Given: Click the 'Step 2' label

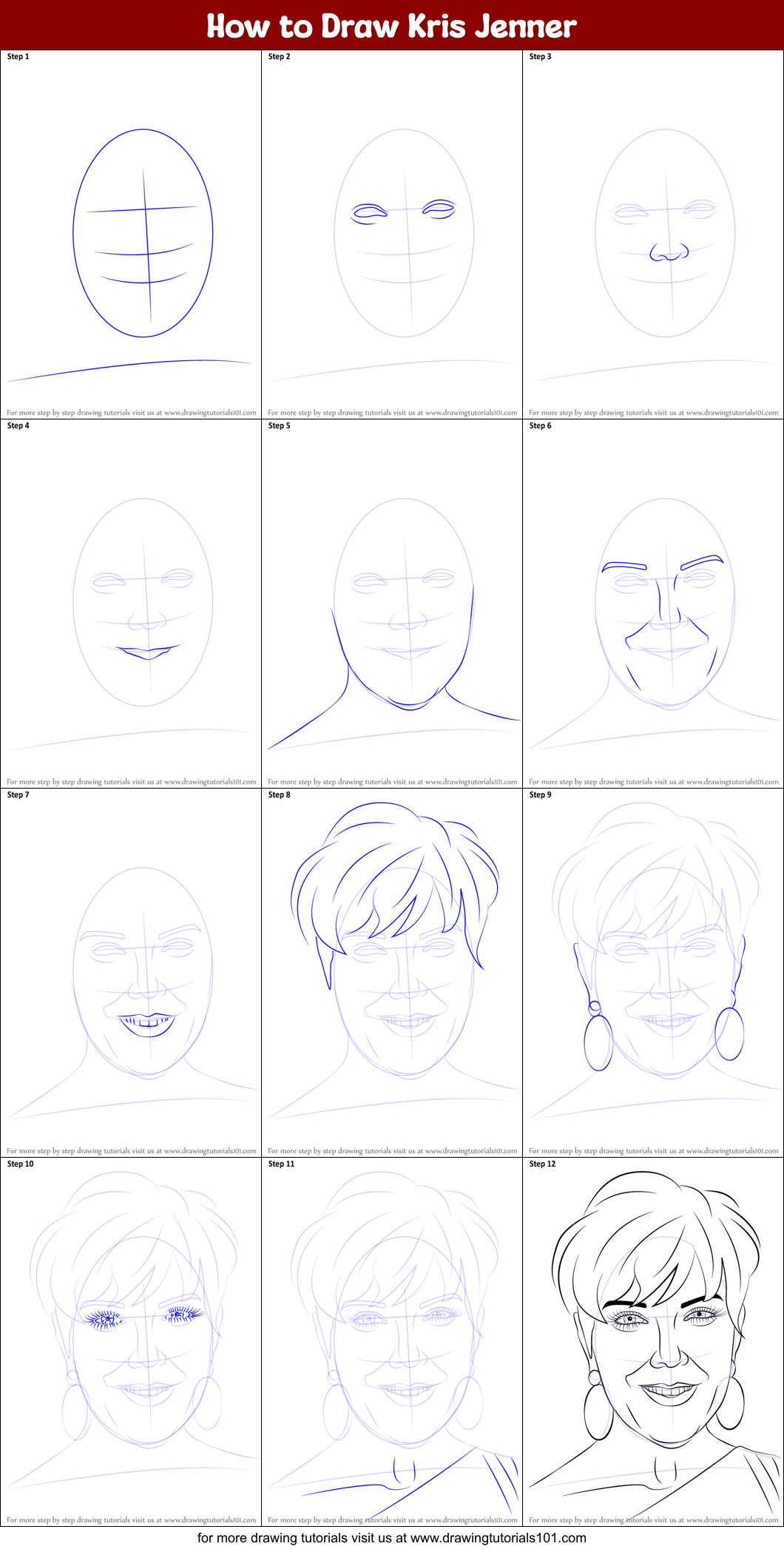Looking at the screenshot, I should (280, 56).
